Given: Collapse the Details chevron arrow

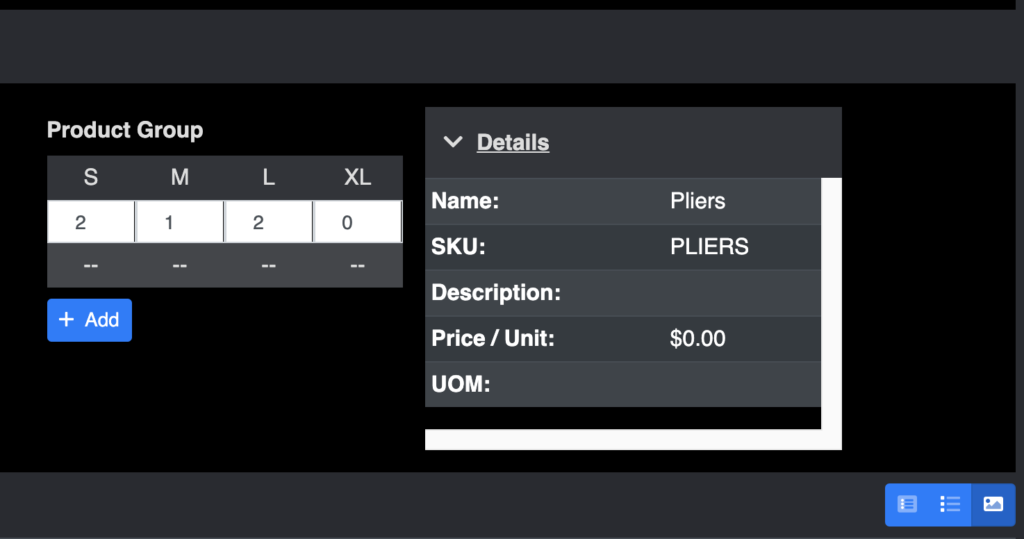Looking at the screenshot, I should click(x=453, y=142).
